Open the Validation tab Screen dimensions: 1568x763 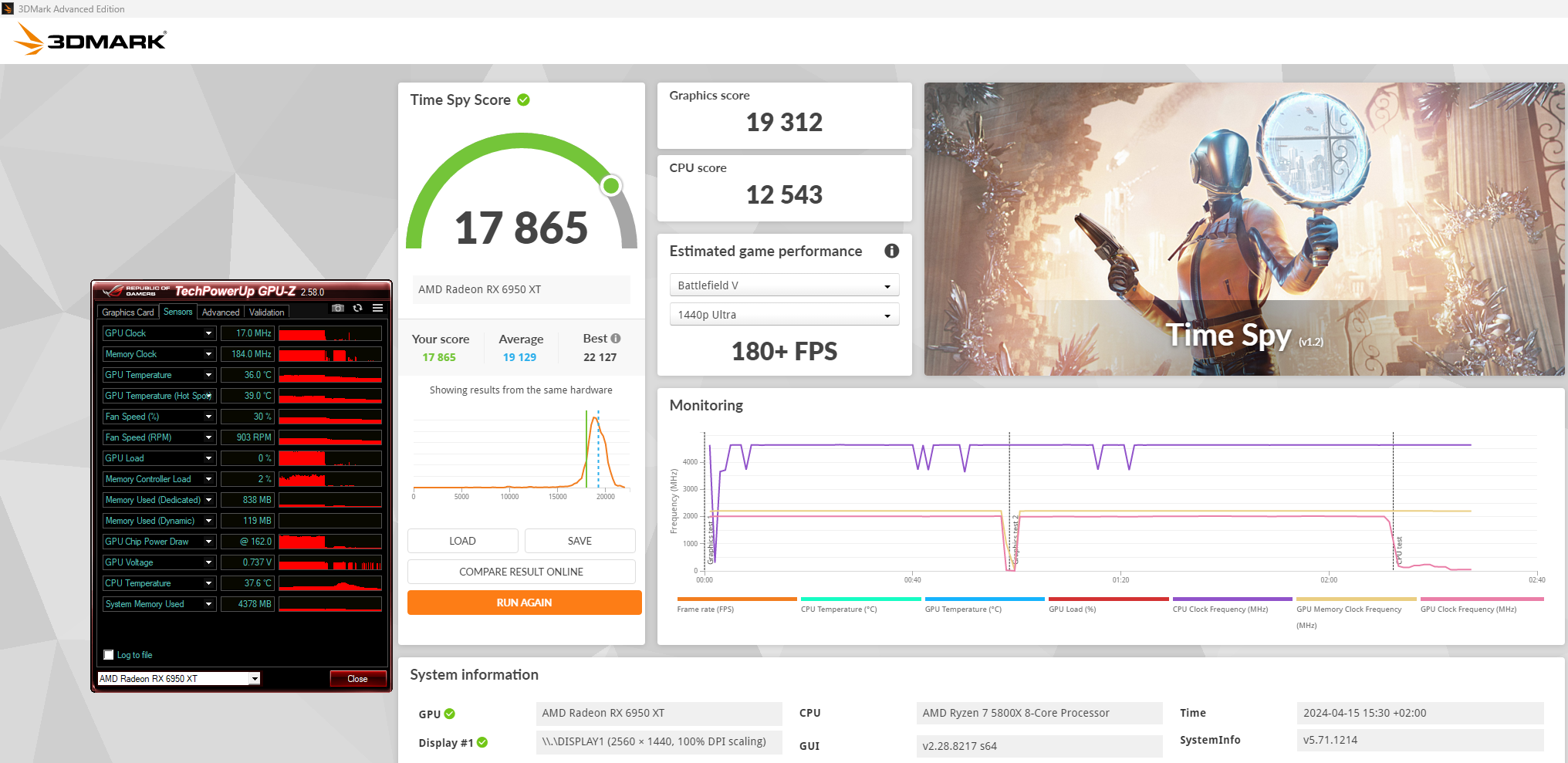[x=266, y=312]
